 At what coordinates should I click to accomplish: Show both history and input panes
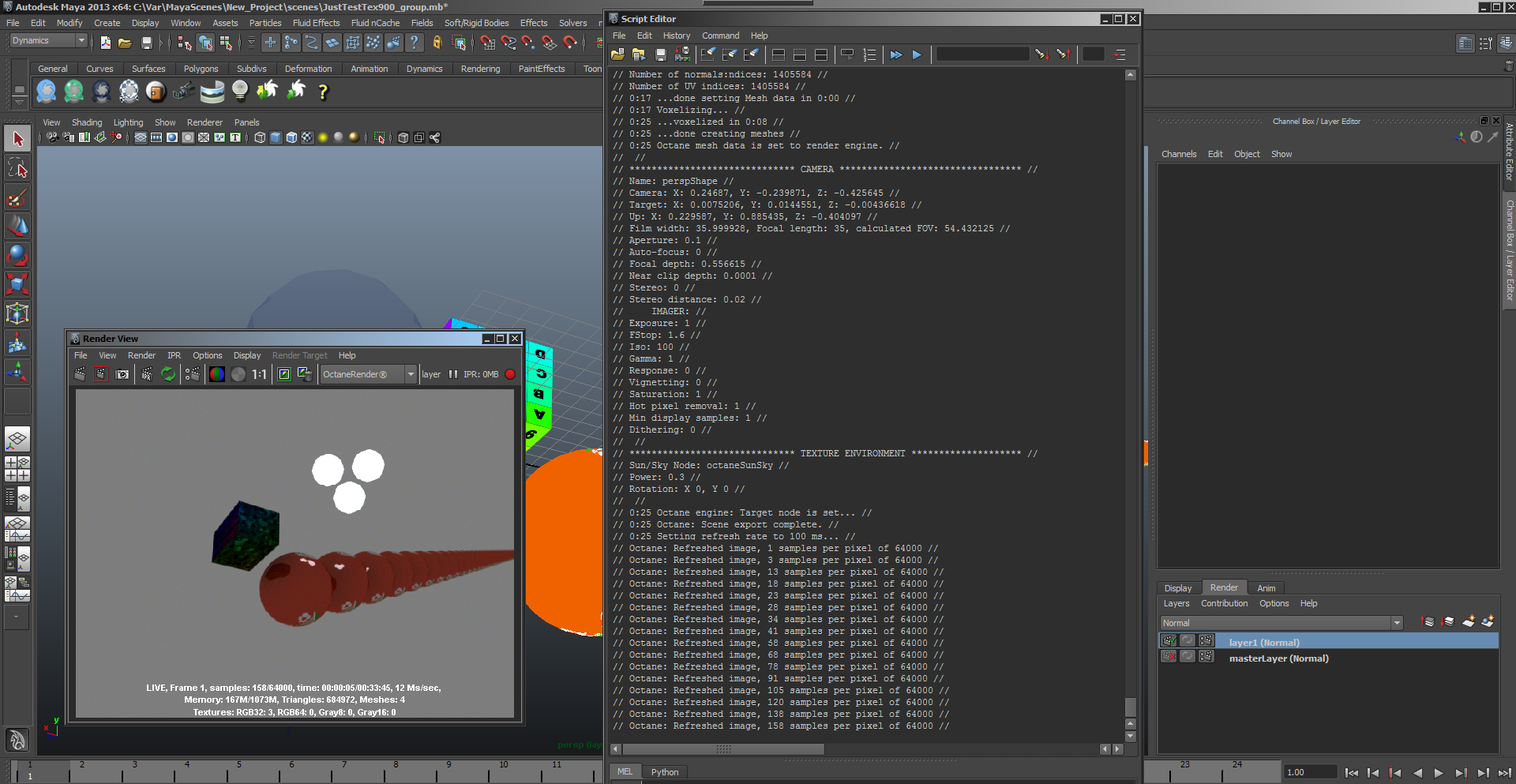pos(821,54)
